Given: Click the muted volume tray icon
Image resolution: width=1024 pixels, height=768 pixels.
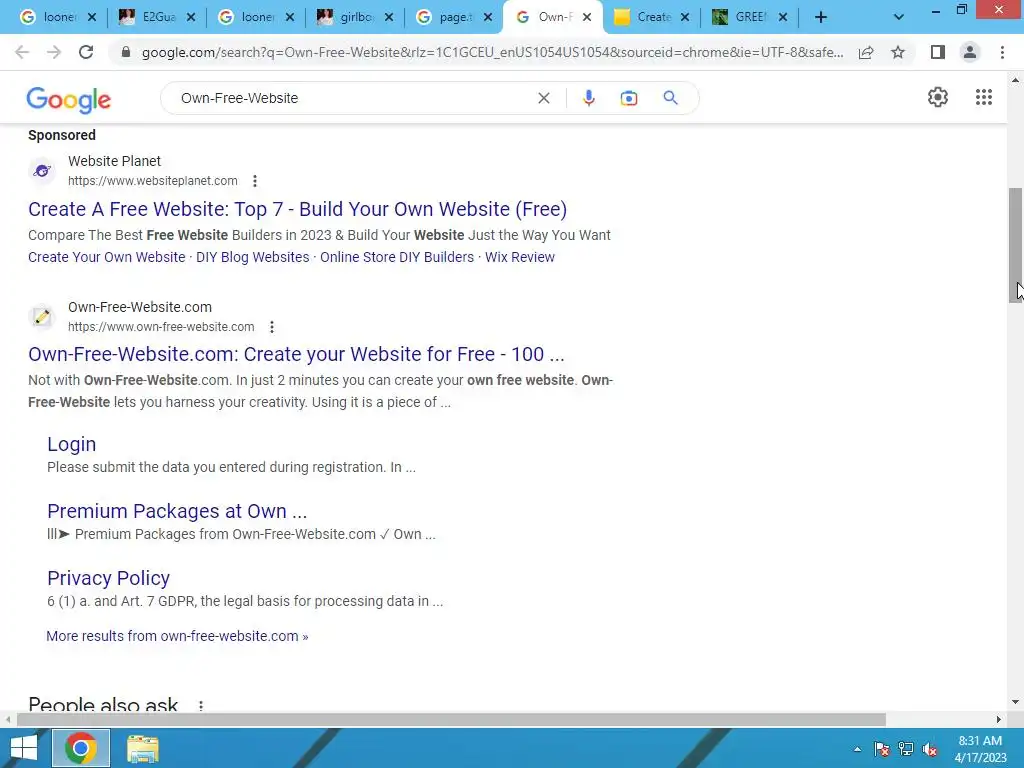Looking at the screenshot, I should click(930, 749).
